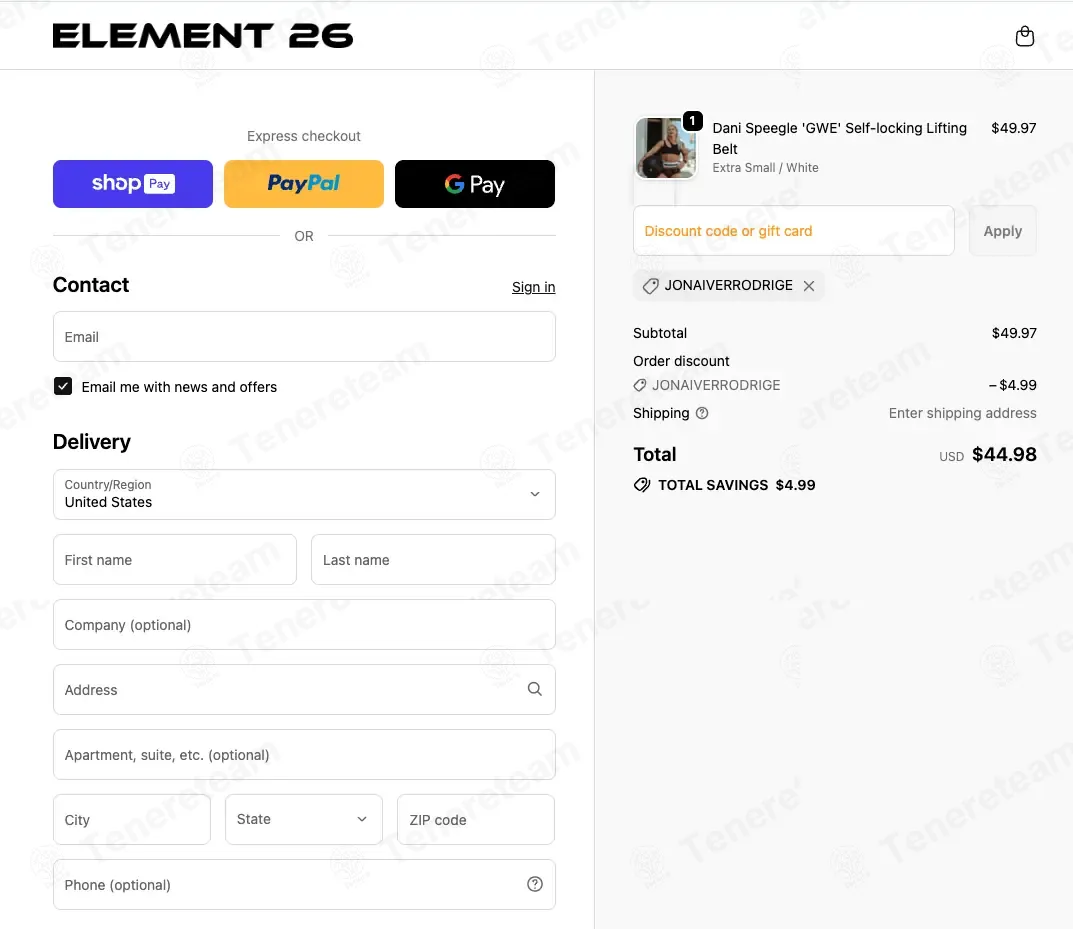Remove the JONAIVERRODRIGE discount code tag
This screenshot has height=929, width=1073.
tap(809, 286)
